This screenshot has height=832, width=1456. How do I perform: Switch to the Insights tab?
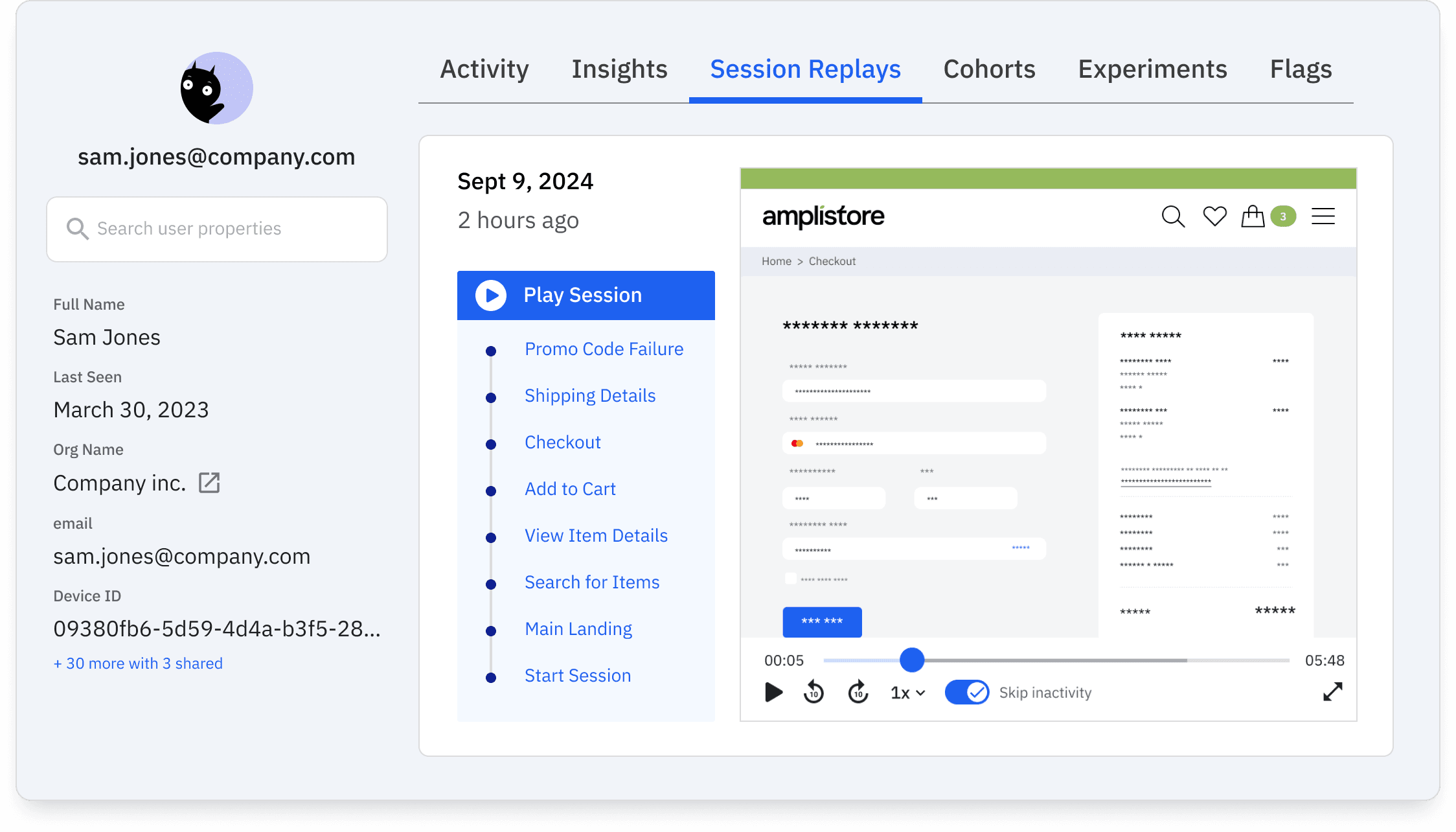tap(619, 69)
